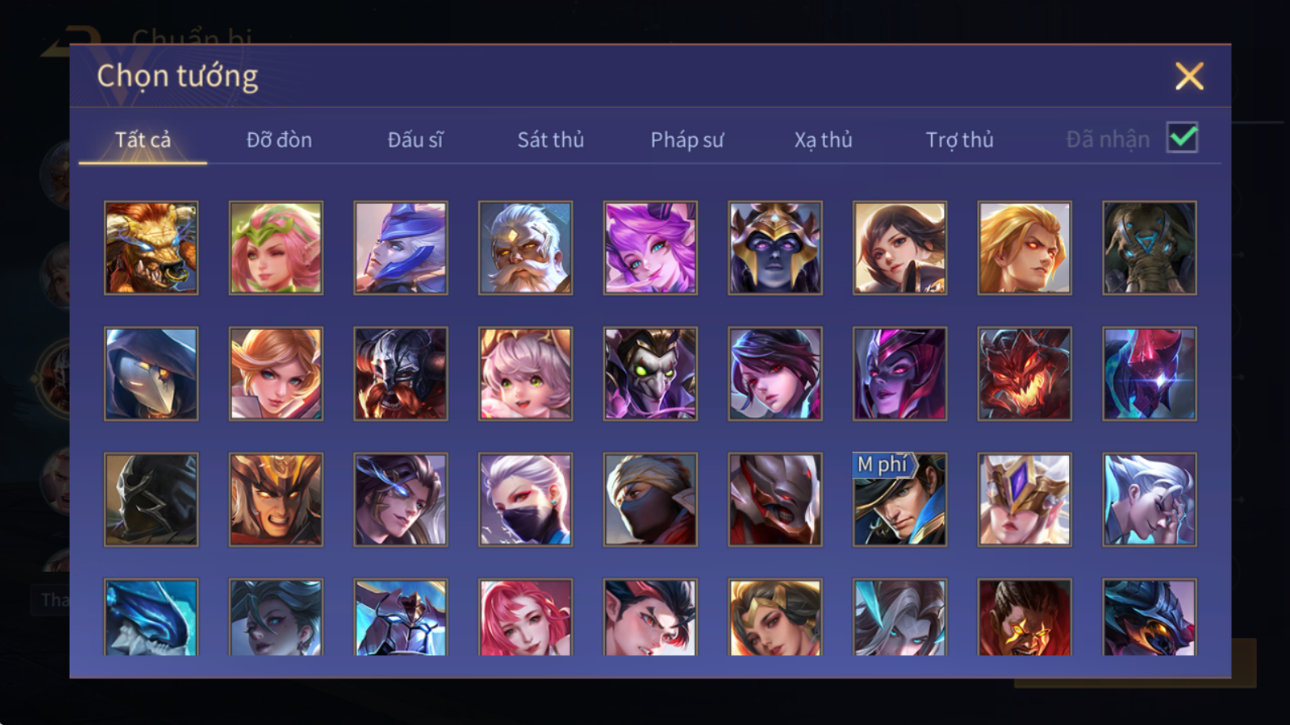
Task: Choose the red lava demon hero portrait
Action: 1024,374
